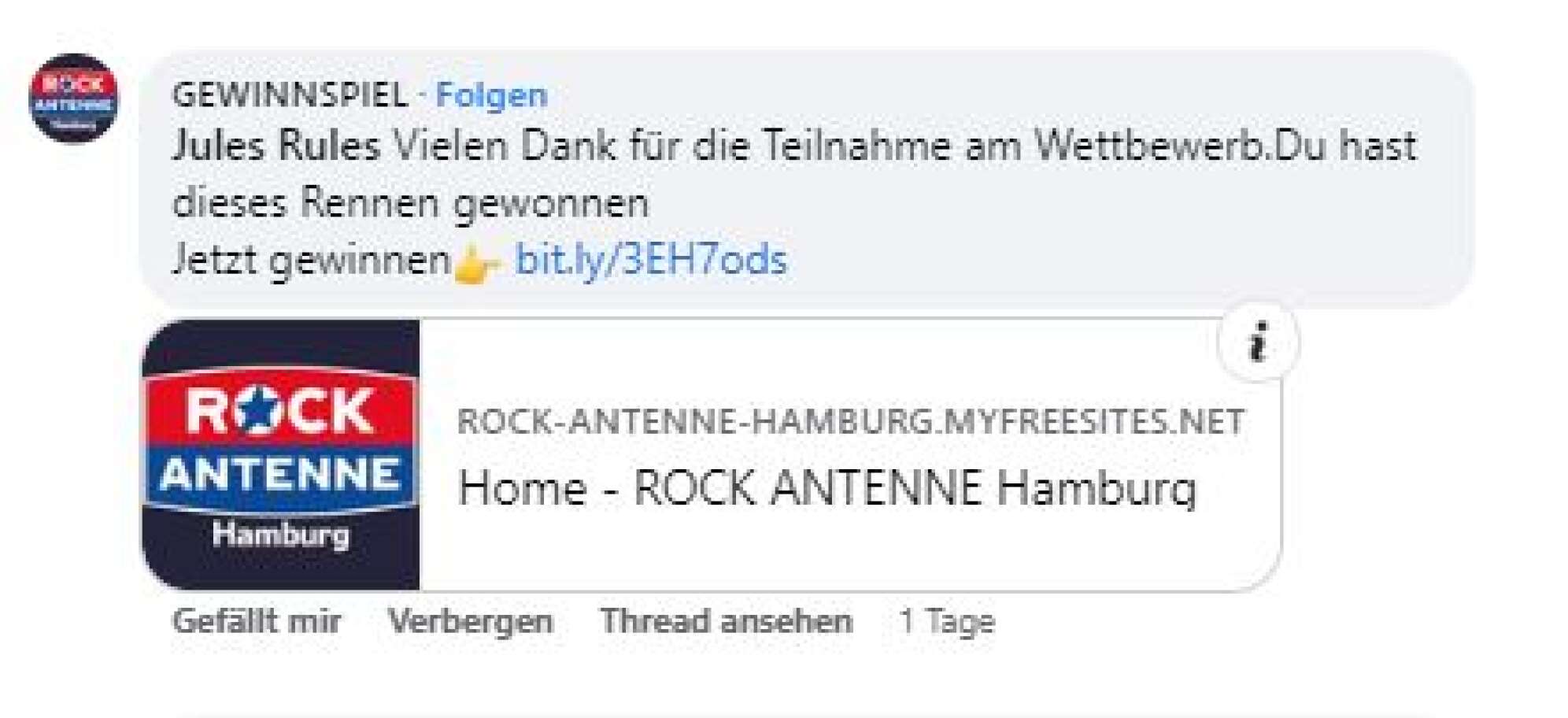1568x718 pixels.
Task: Hide the comment with "Verbergen"
Action: point(470,622)
